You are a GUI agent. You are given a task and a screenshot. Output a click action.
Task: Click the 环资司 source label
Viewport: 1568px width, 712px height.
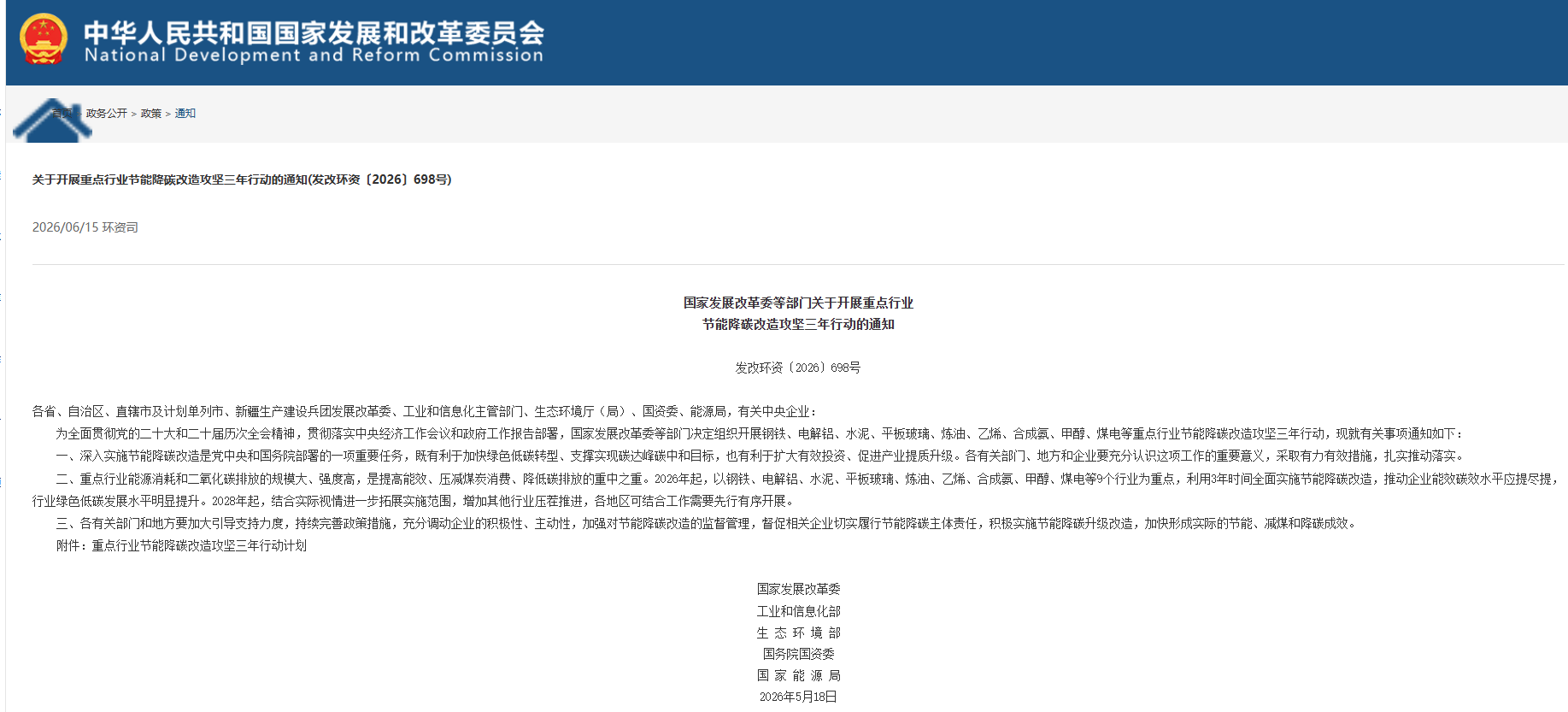pos(120,227)
